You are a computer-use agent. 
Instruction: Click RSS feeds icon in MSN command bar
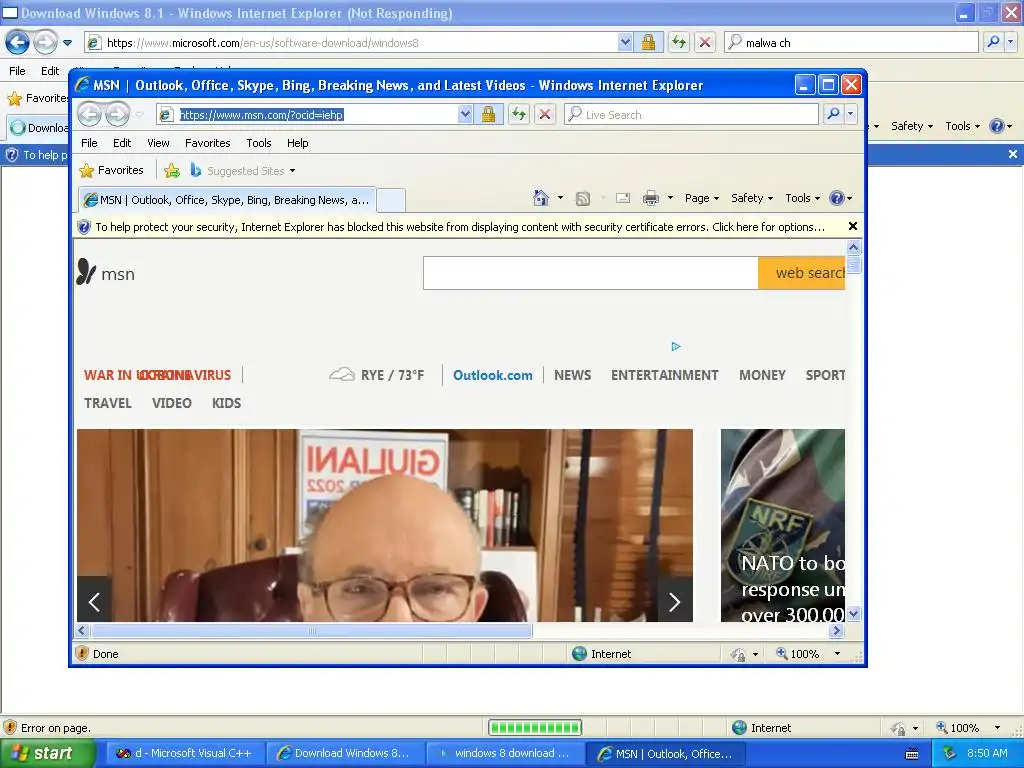point(583,198)
